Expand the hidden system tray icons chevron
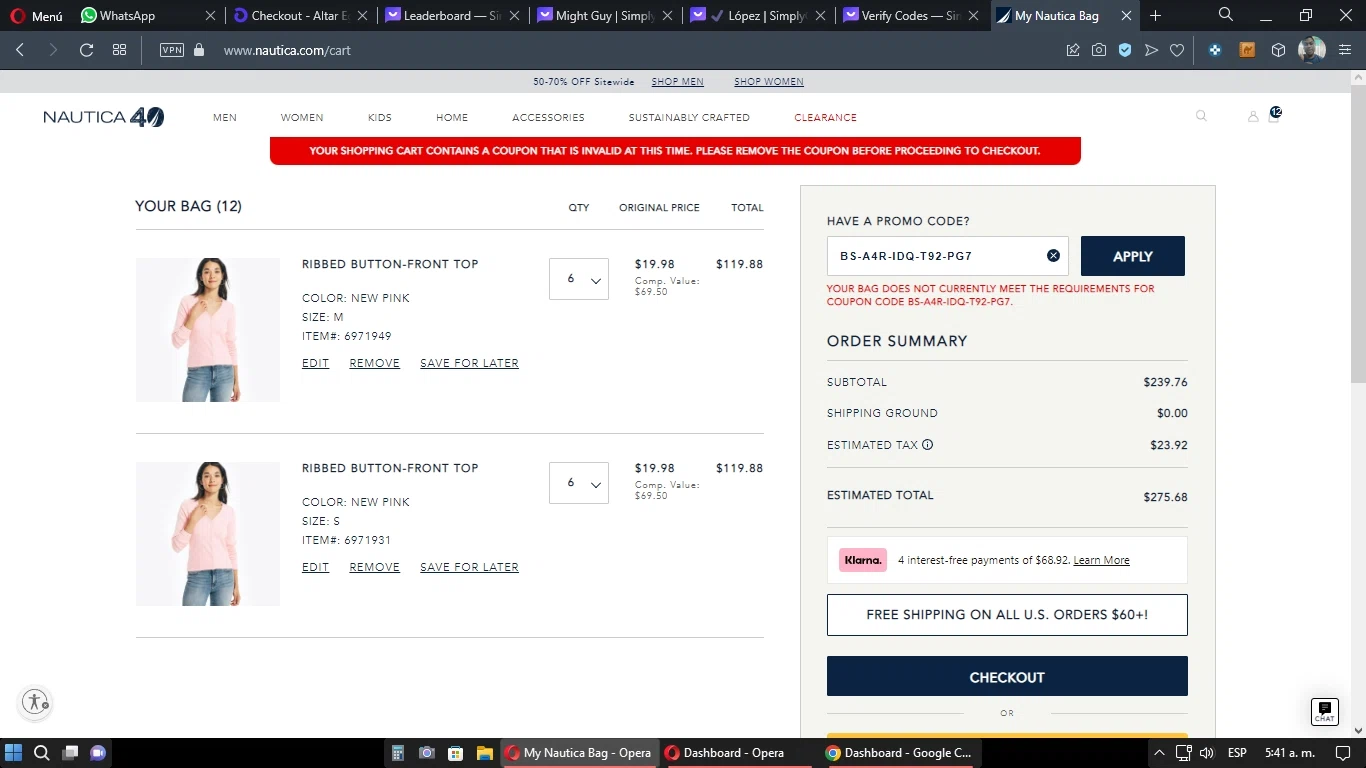Image resolution: width=1366 pixels, height=768 pixels. [x=1159, y=753]
